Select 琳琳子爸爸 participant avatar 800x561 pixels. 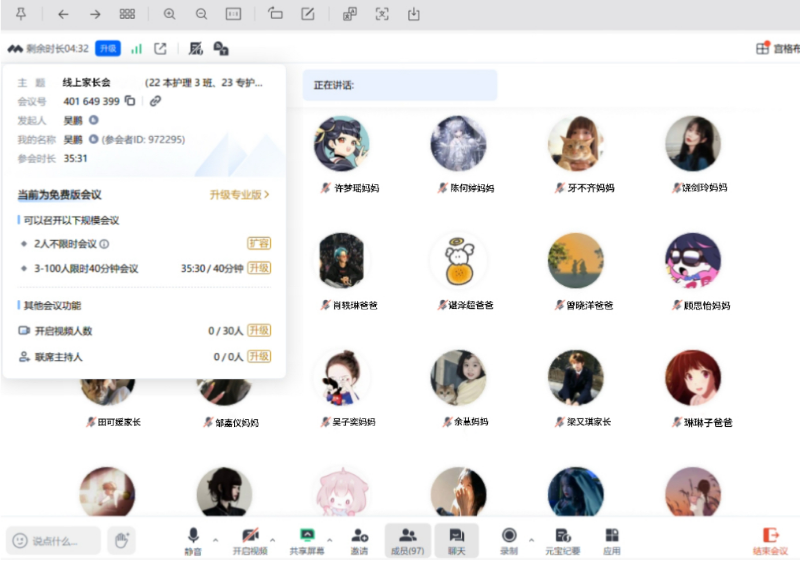point(693,378)
